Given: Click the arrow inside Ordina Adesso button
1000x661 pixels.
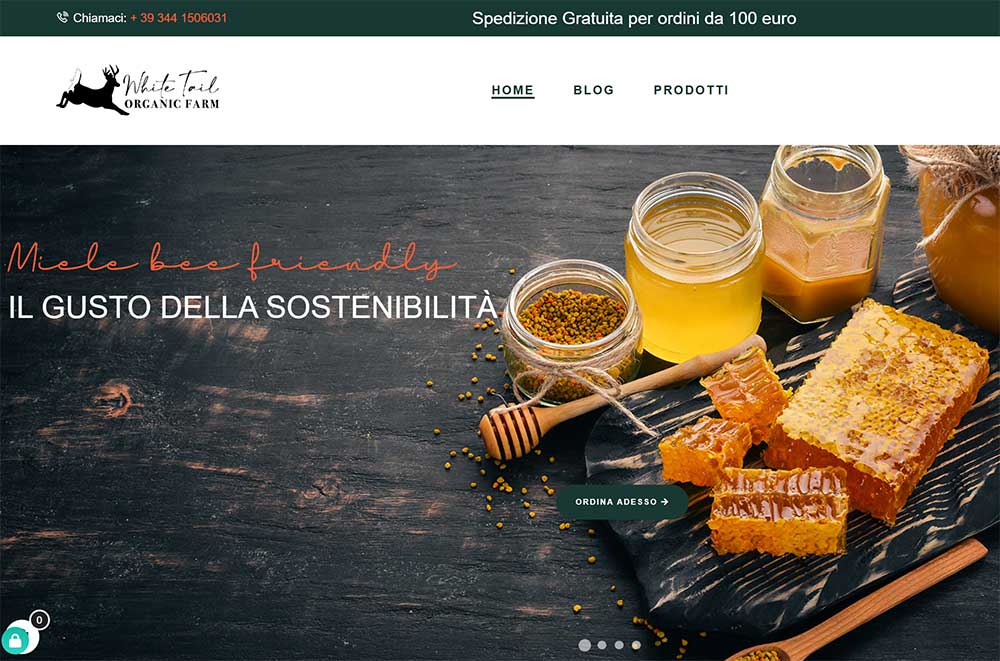Looking at the screenshot, I should pyautogui.click(x=665, y=502).
